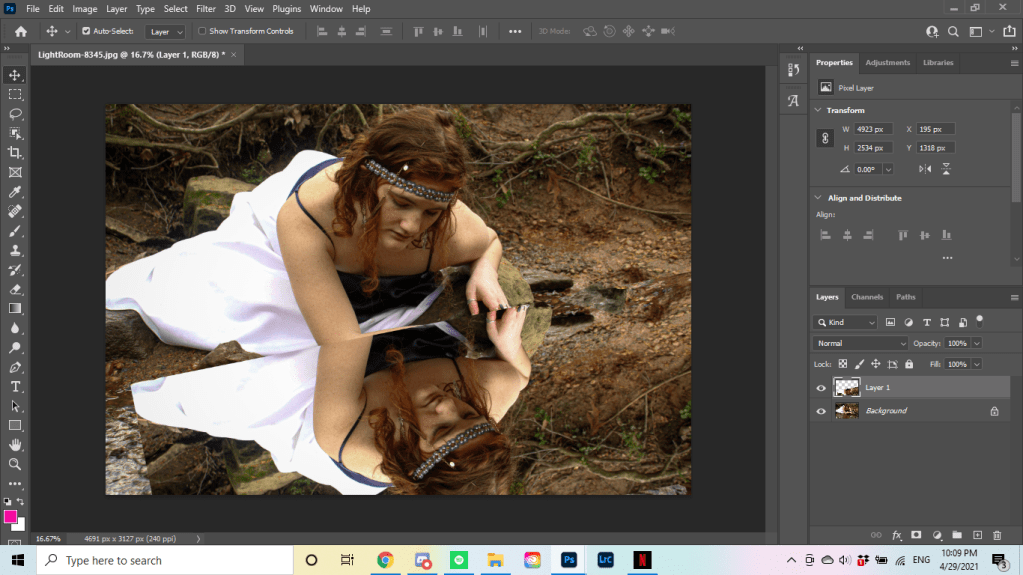This screenshot has width=1023, height=575.
Task: Click the pink foreground color swatch
Action: 11,517
